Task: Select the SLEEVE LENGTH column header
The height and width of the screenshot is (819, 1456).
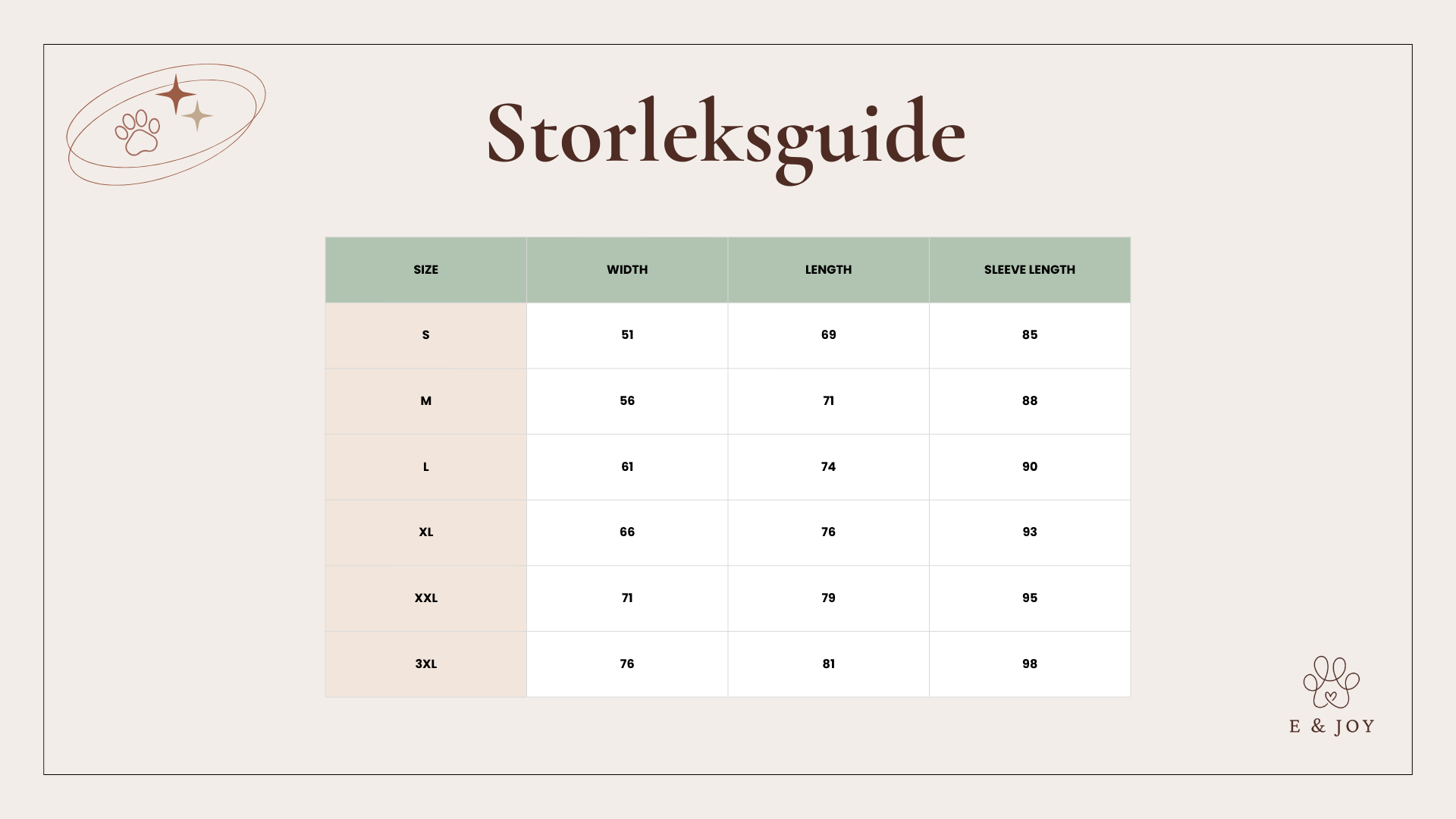Action: click(x=1029, y=270)
